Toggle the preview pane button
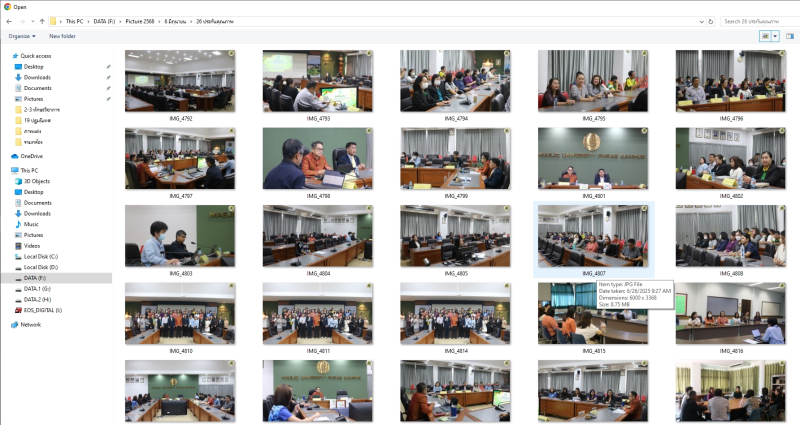800x425 pixels. point(788,36)
